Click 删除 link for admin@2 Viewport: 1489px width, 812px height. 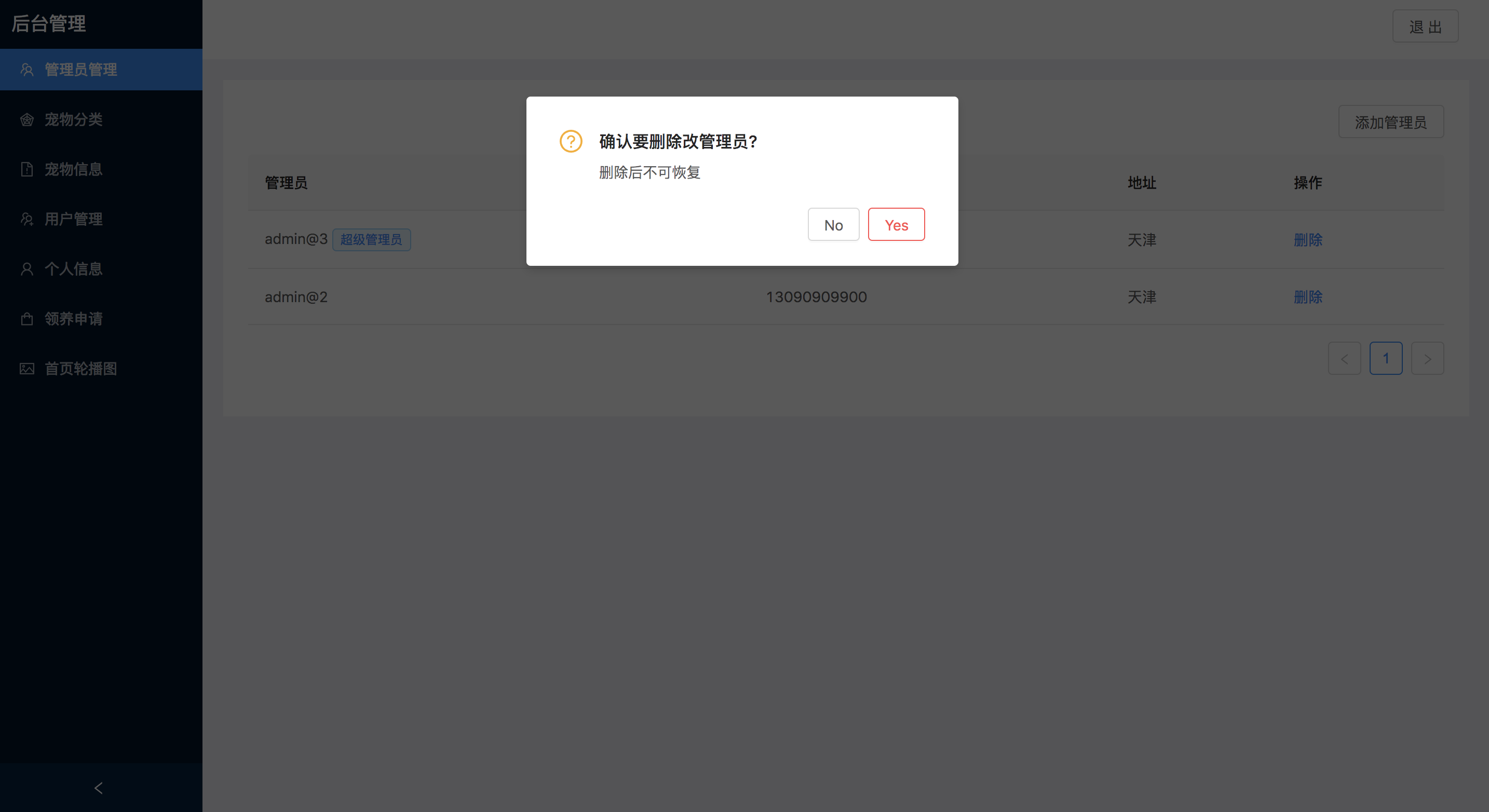click(1307, 297)
